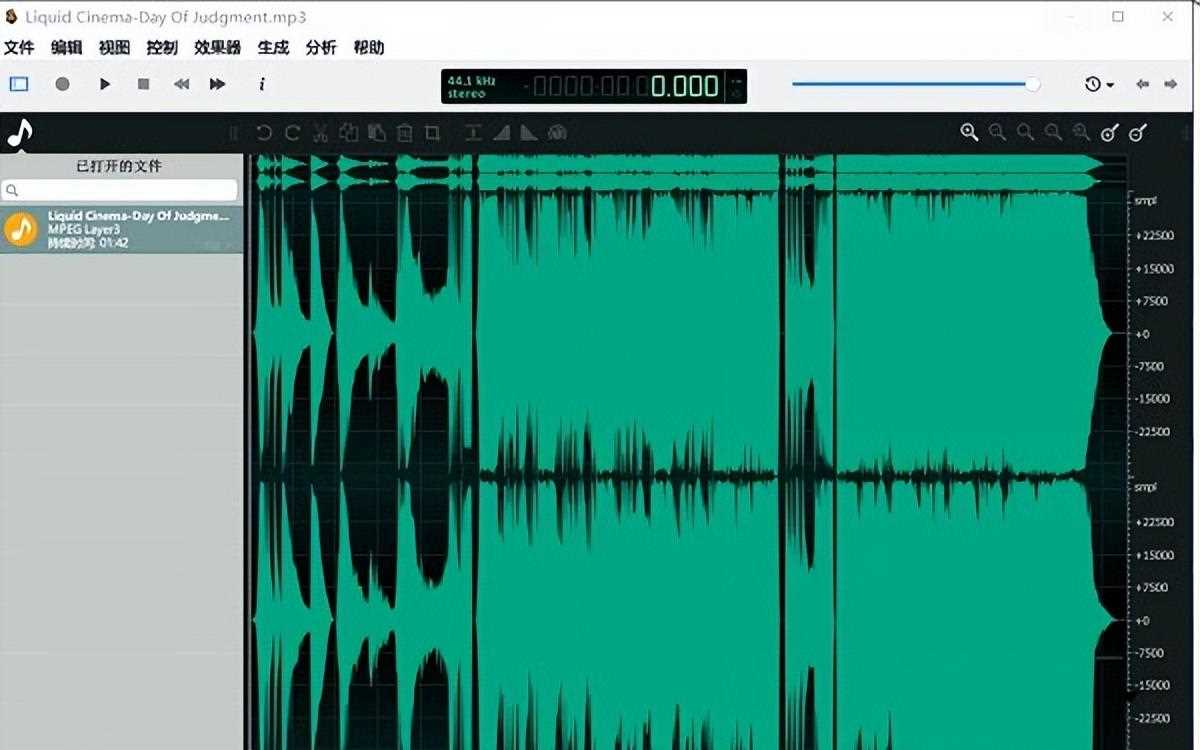This screenshot has width=1200, height=750.
Task: Toggle the sidebar panel view button
Action: point(19,85)
